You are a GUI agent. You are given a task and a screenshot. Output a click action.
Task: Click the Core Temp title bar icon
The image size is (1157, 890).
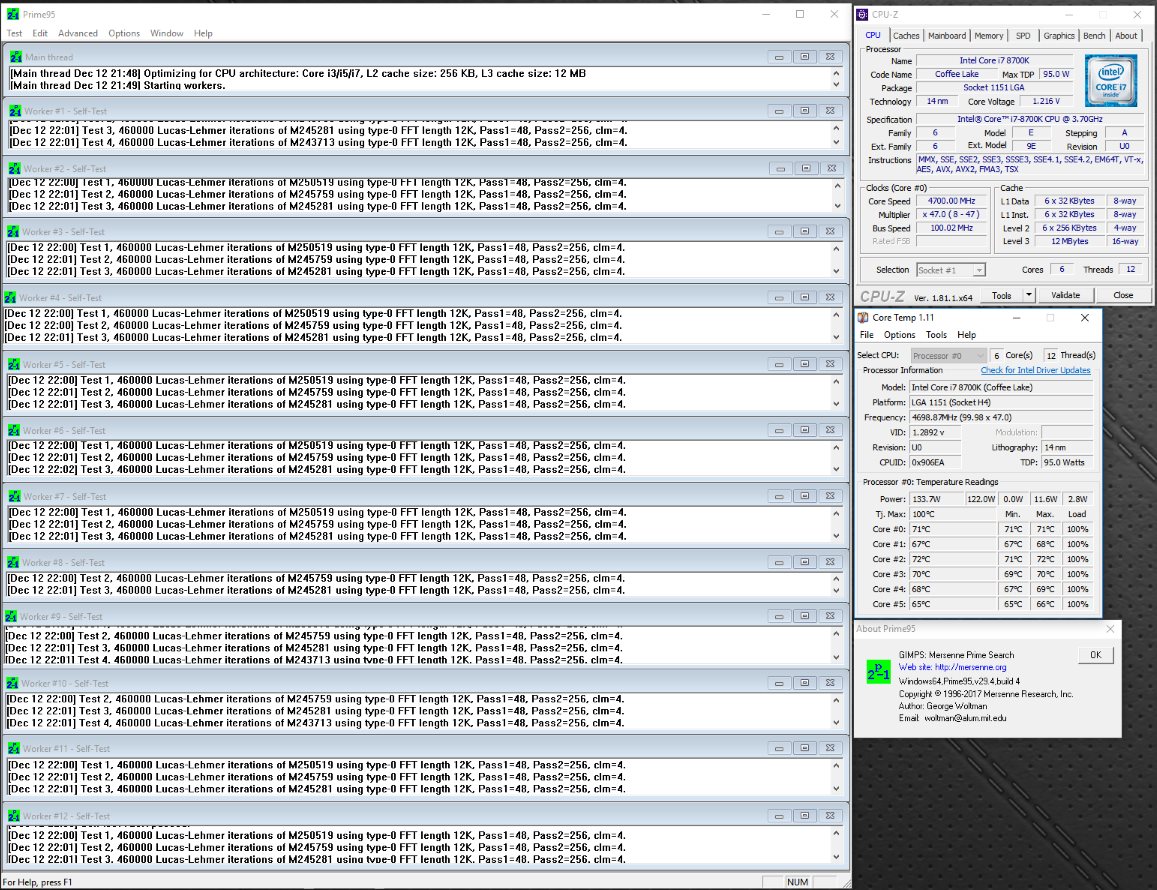863,317
